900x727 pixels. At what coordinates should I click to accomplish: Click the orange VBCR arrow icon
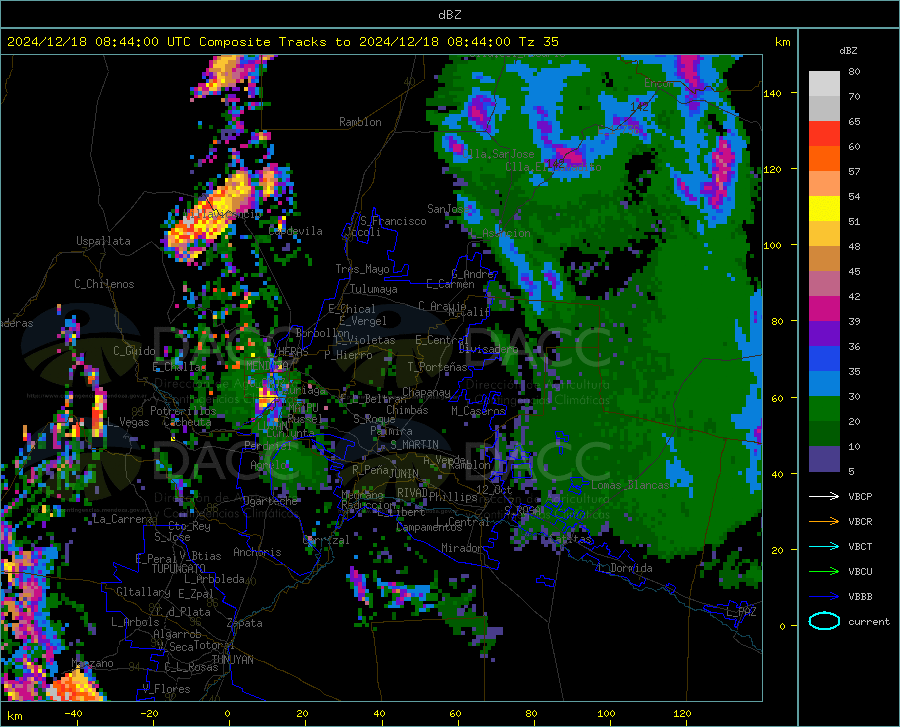pos(824,522)
